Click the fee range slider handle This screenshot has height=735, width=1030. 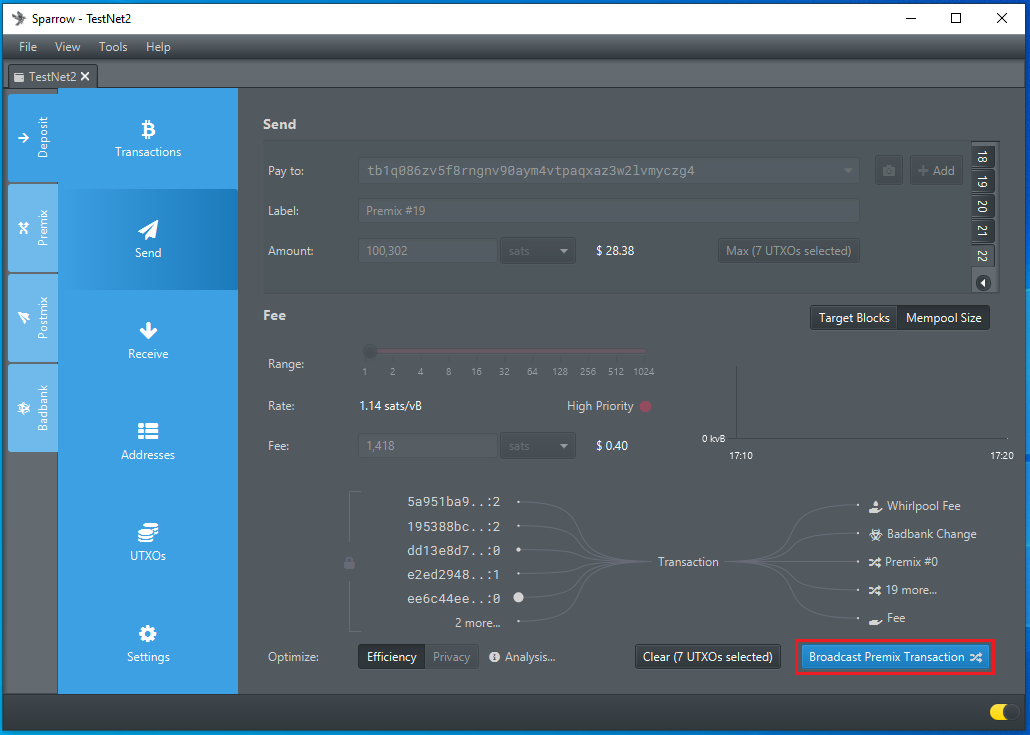(x=370, y=351)
